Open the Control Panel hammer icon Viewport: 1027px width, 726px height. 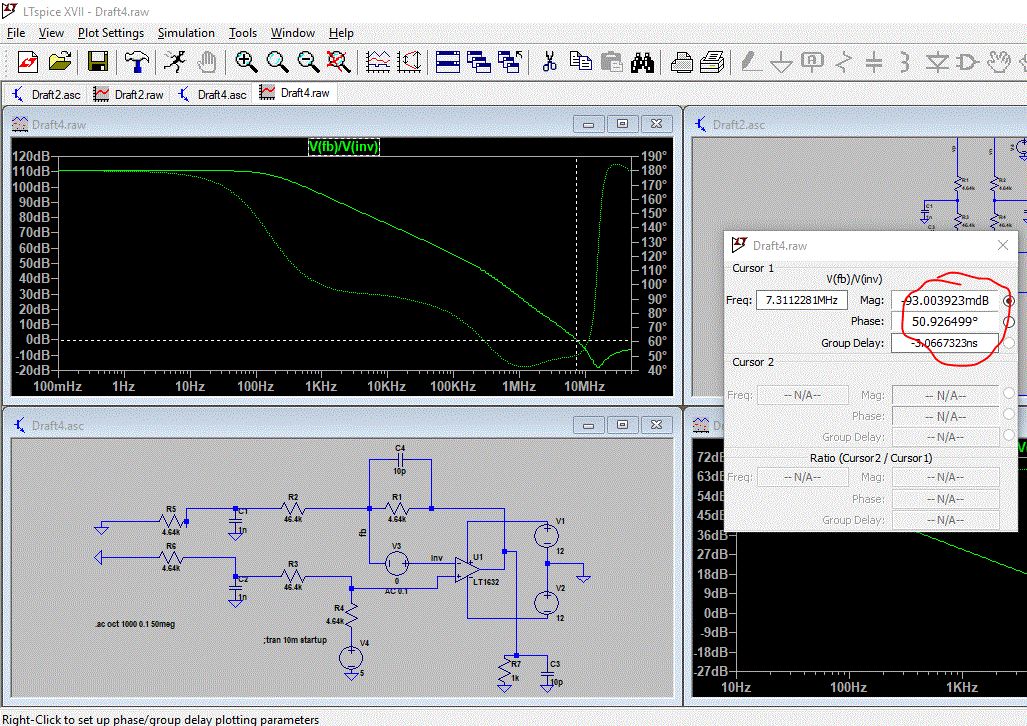(x=137, y=62)
